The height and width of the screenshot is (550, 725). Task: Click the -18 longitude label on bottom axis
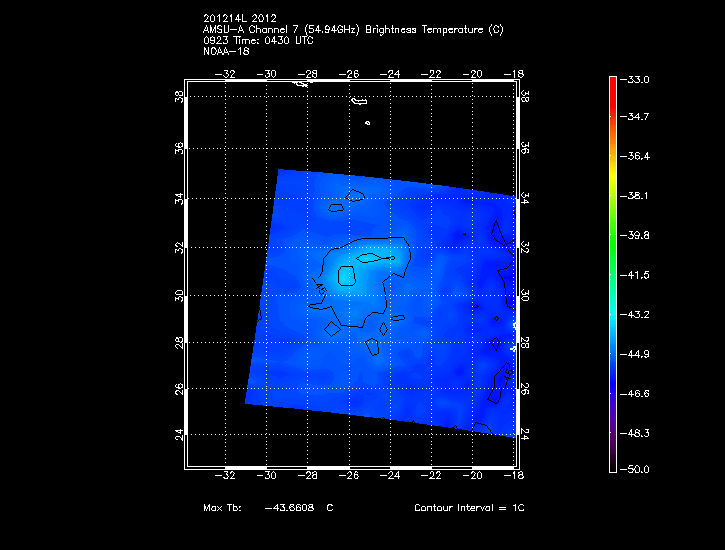pos(515,478)
